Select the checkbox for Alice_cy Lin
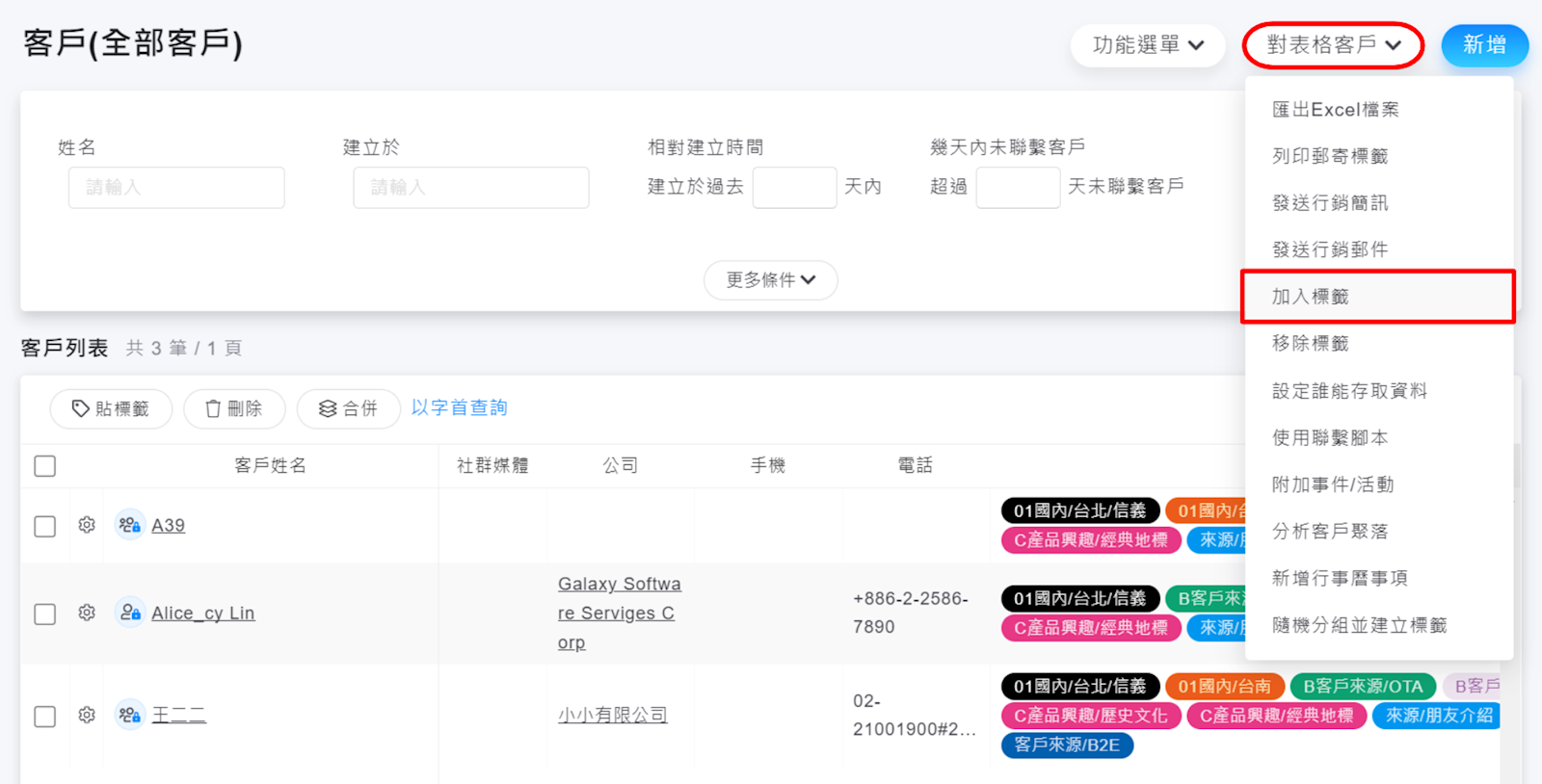 pos(45,614)
